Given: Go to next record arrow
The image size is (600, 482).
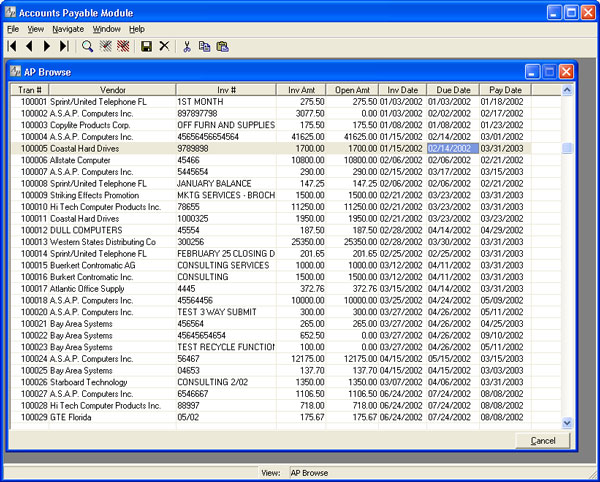Looking at the screenshot, I should 47,46.
